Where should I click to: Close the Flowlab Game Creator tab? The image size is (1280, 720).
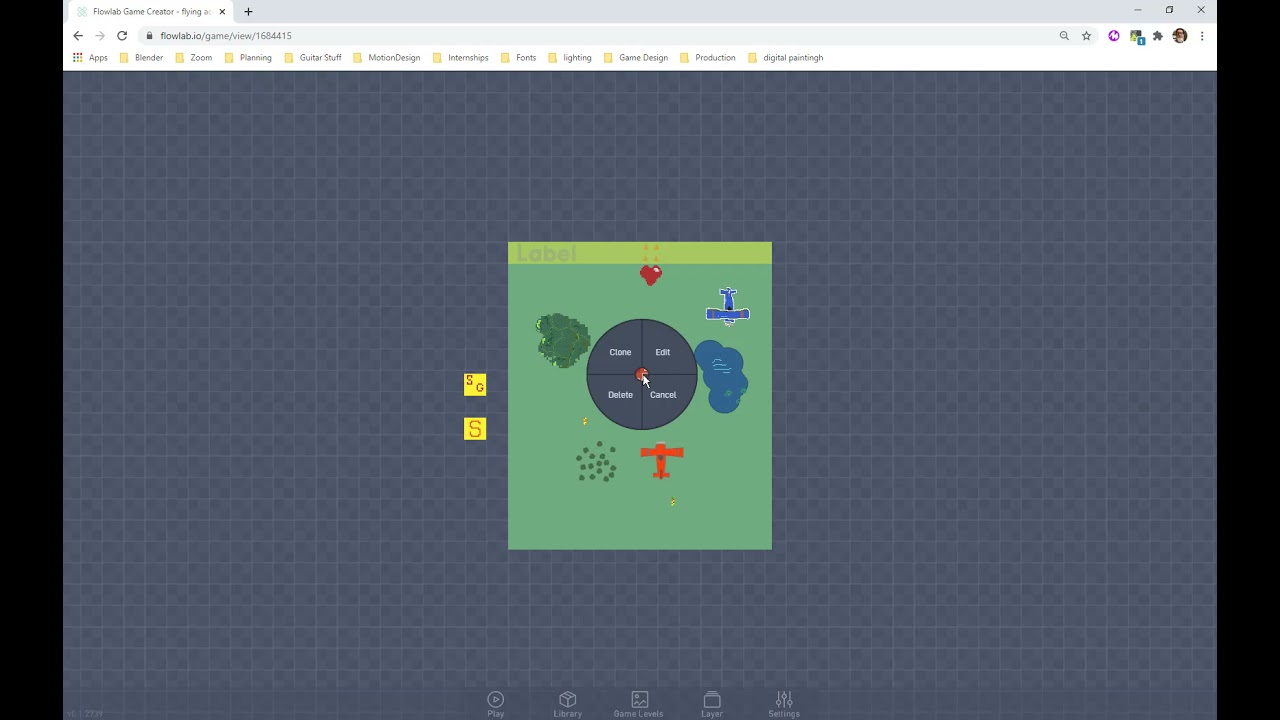[x=223, y=12]
